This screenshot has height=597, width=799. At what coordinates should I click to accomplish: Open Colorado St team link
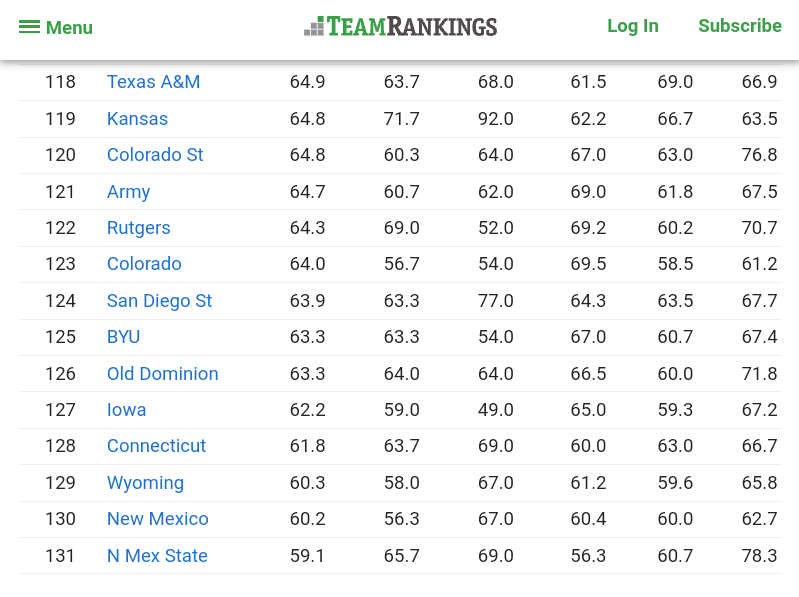pos(155,155)
